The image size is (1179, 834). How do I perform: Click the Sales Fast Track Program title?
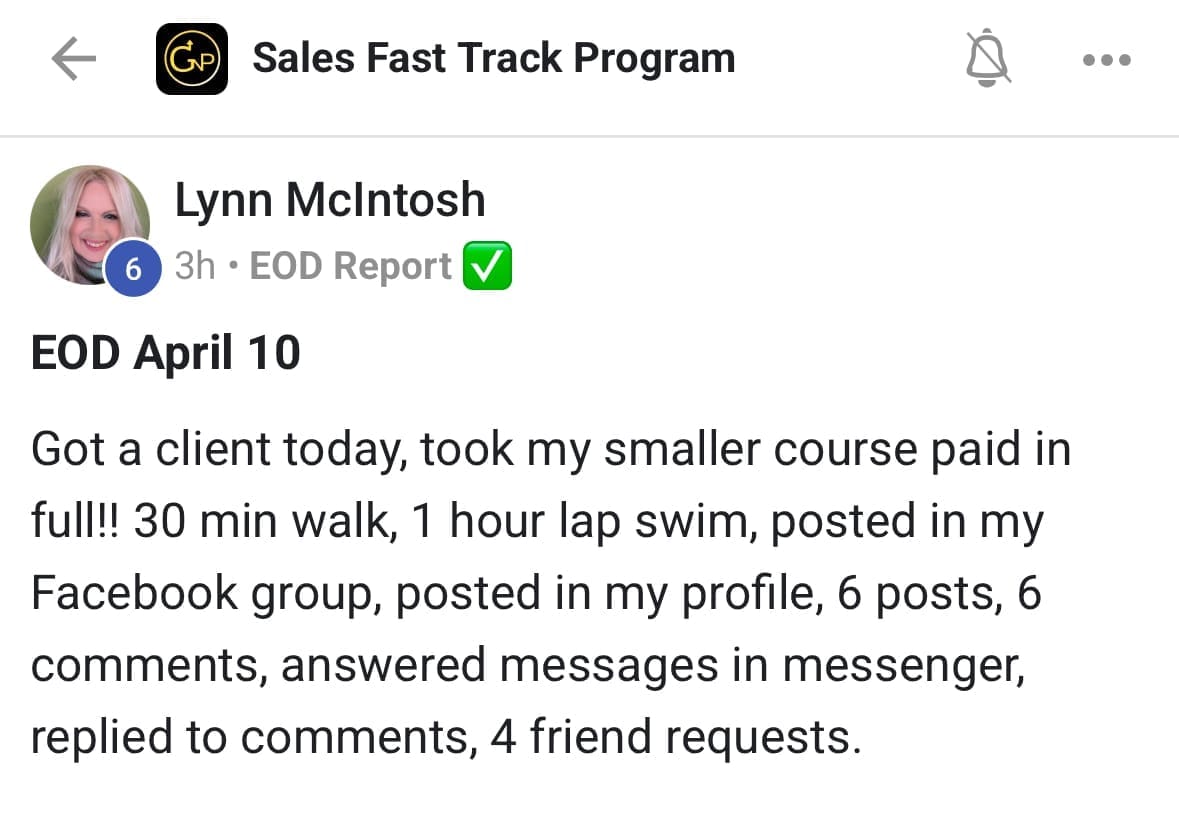[x=493, y=58]
